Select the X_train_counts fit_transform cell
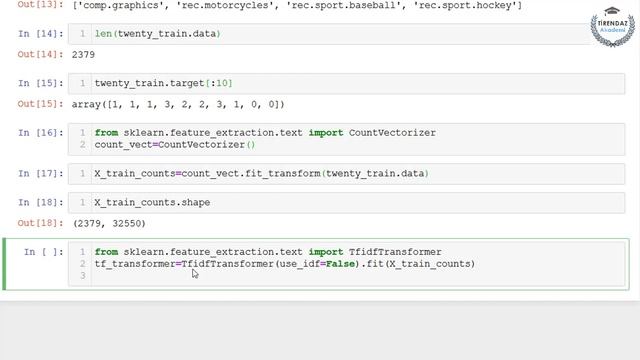Image resolution: width=640 pixels, height=360 pixels. pos(346,173)
